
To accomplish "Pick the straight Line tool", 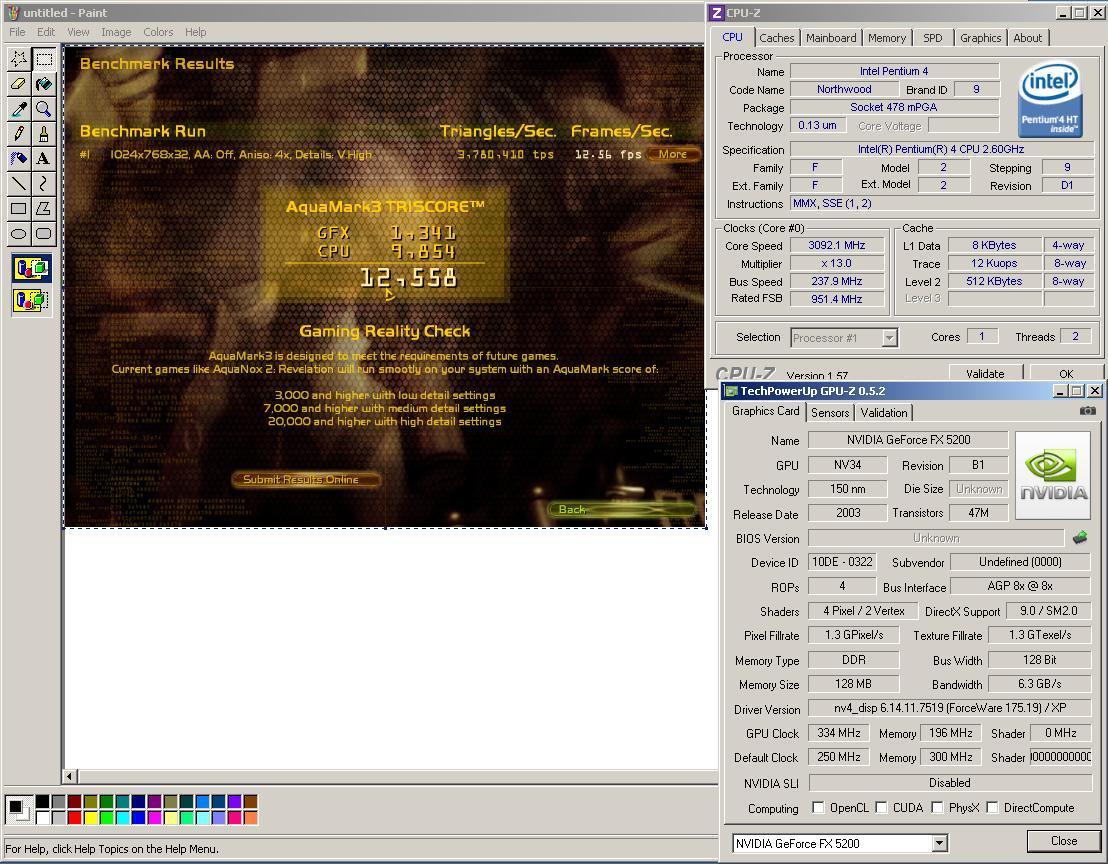I will (19, 183).
